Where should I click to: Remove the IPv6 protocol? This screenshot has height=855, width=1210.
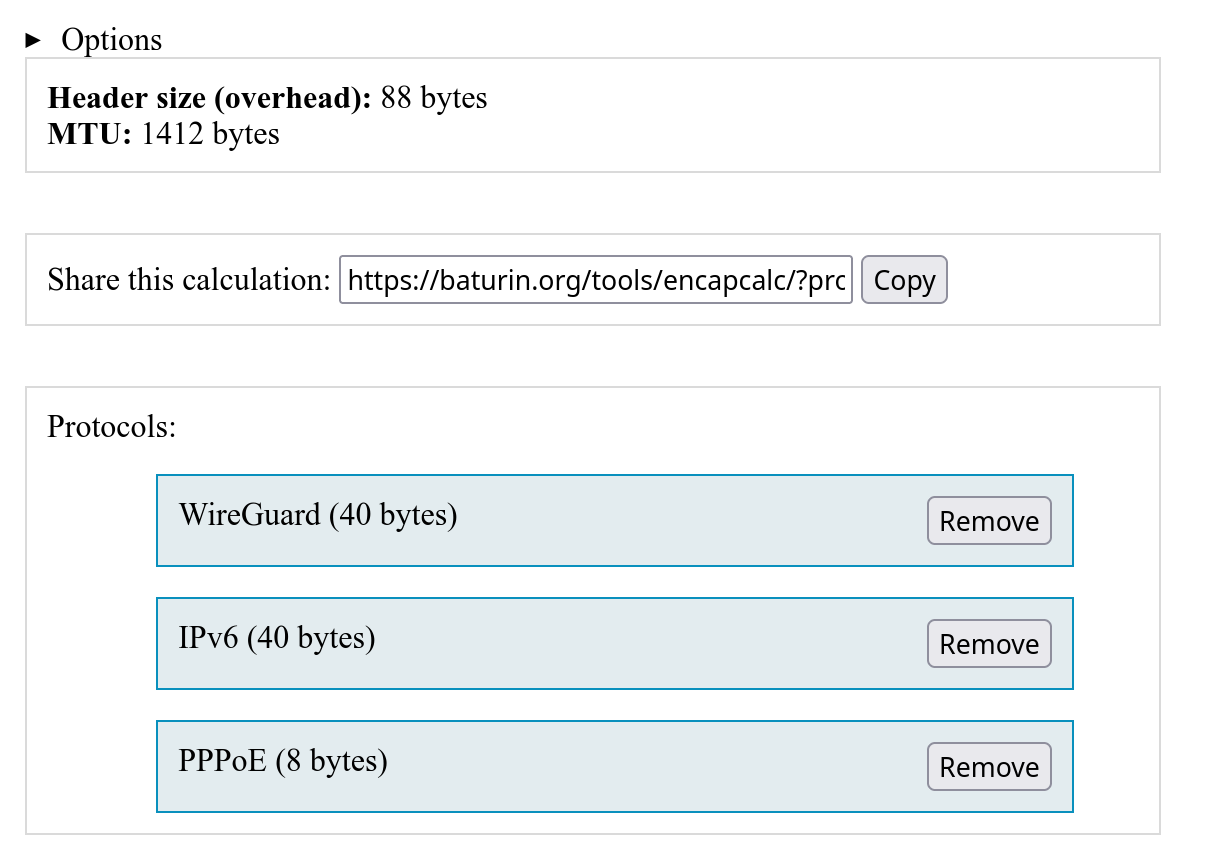989,644
